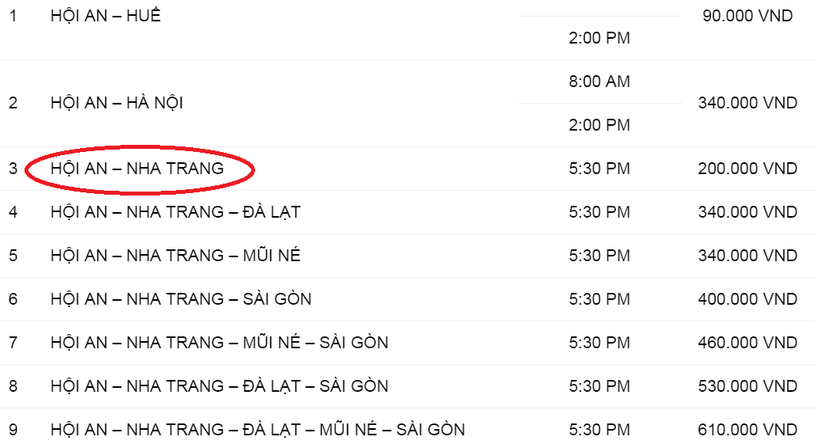Click the 200.000 VND price
Viewport: 820px width, 448px height.
[x=747, y=169]
